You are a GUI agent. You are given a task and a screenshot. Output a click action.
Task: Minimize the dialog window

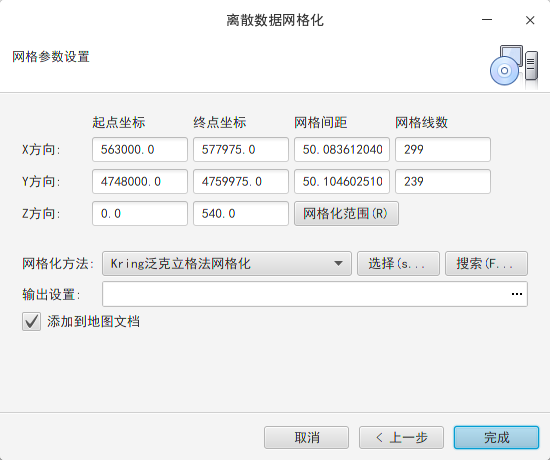click(487, 20)
